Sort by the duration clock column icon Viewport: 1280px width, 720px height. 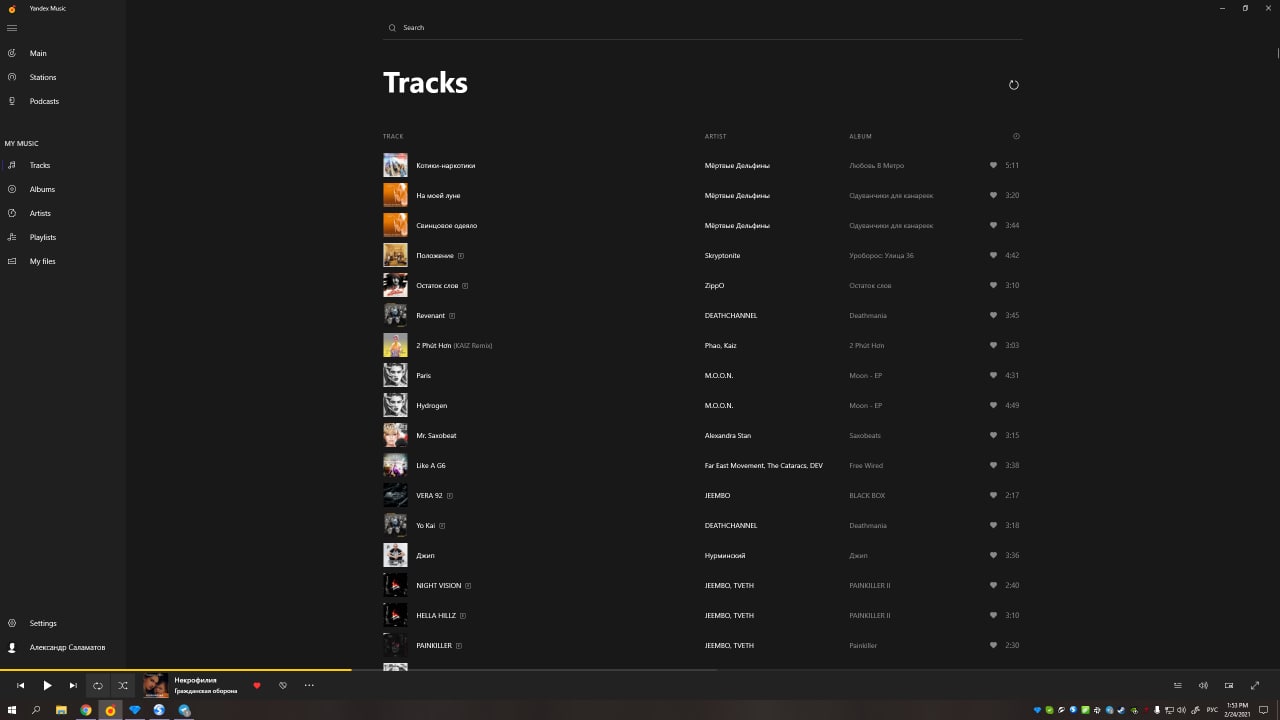(x=1016, y=136)
